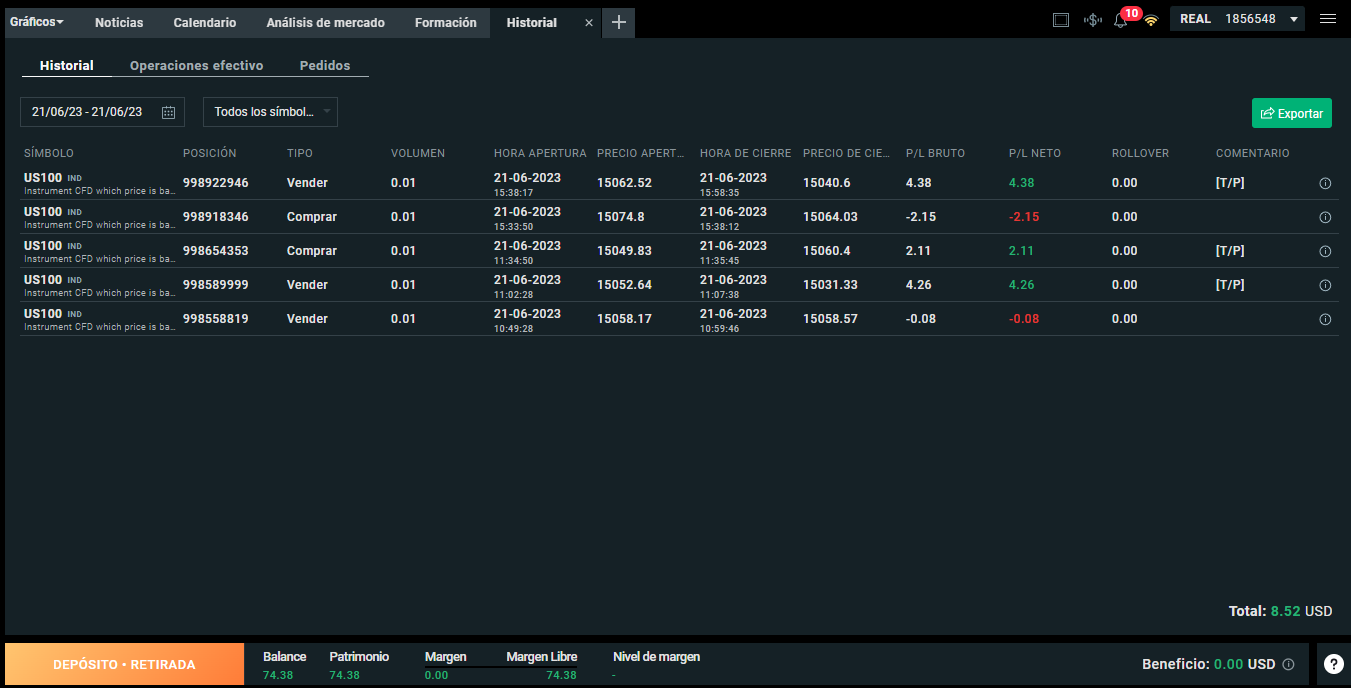The width and height of the screenshot is (1351, 688).
Task: Show info for position 998558819
Action: tap(1325, 320)
